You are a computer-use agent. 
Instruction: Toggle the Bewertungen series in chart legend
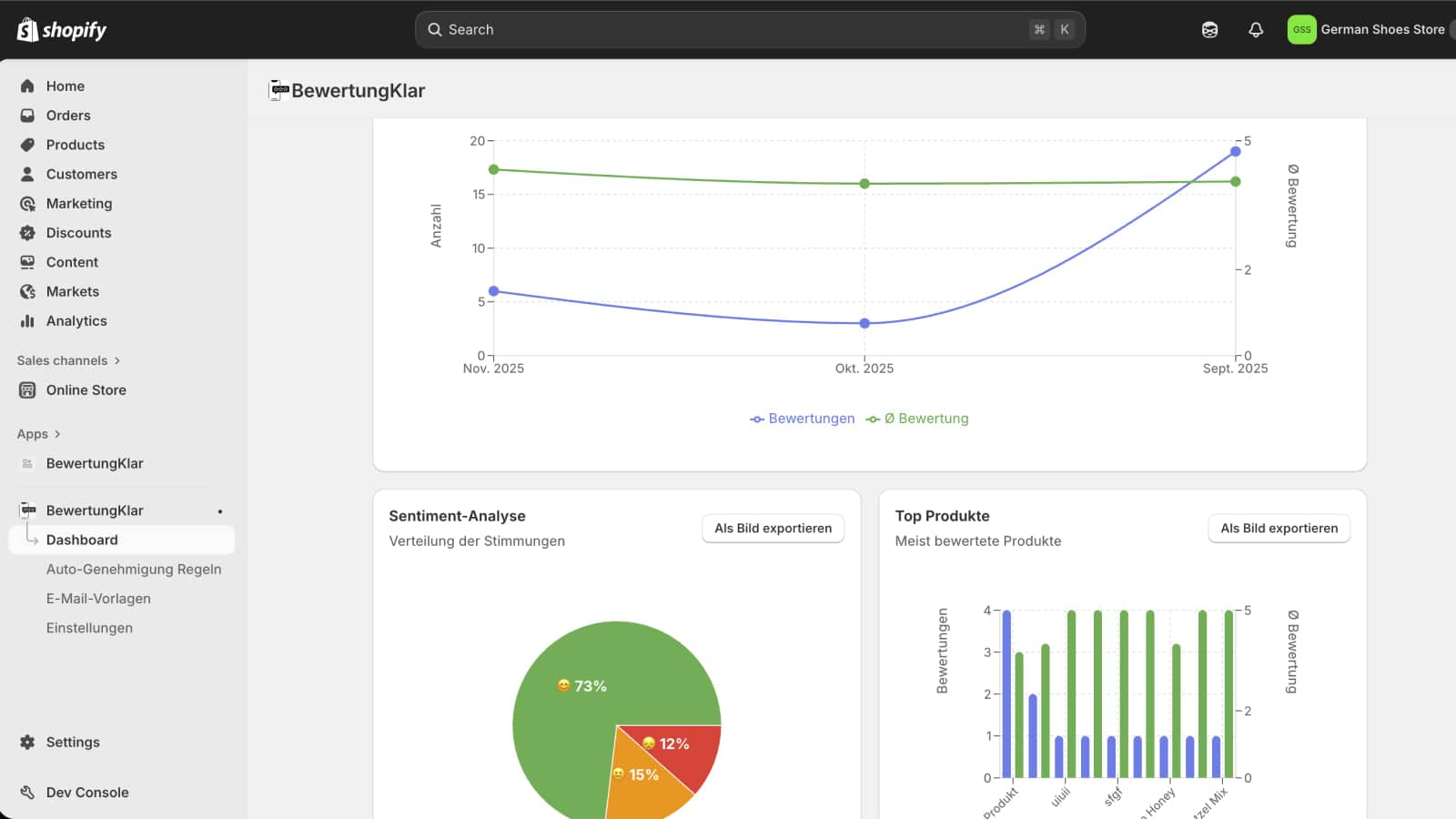click(x=803, y=419)
